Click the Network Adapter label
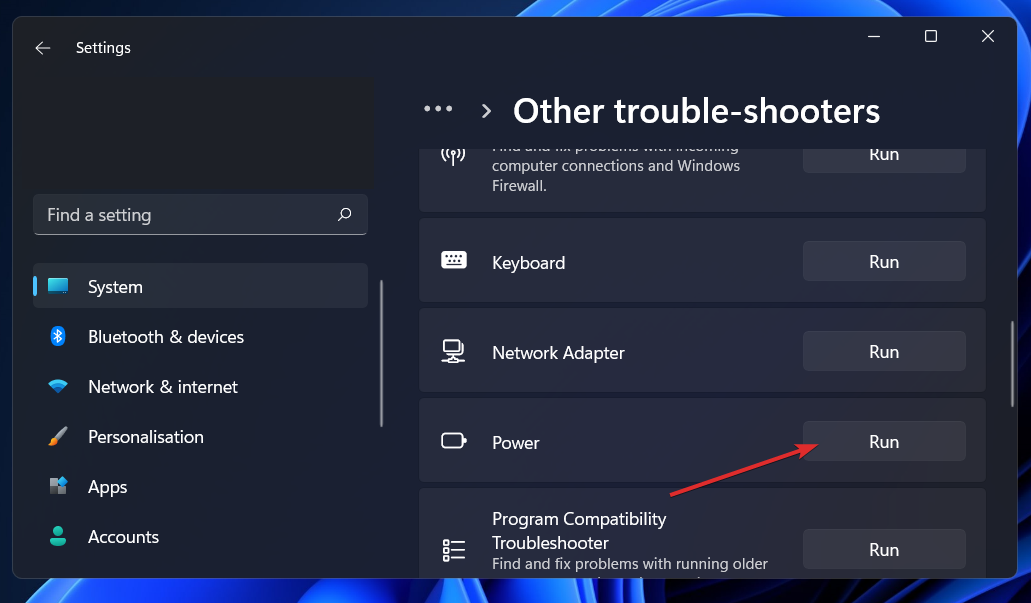 pyautogui.click(x=558, y=352)
